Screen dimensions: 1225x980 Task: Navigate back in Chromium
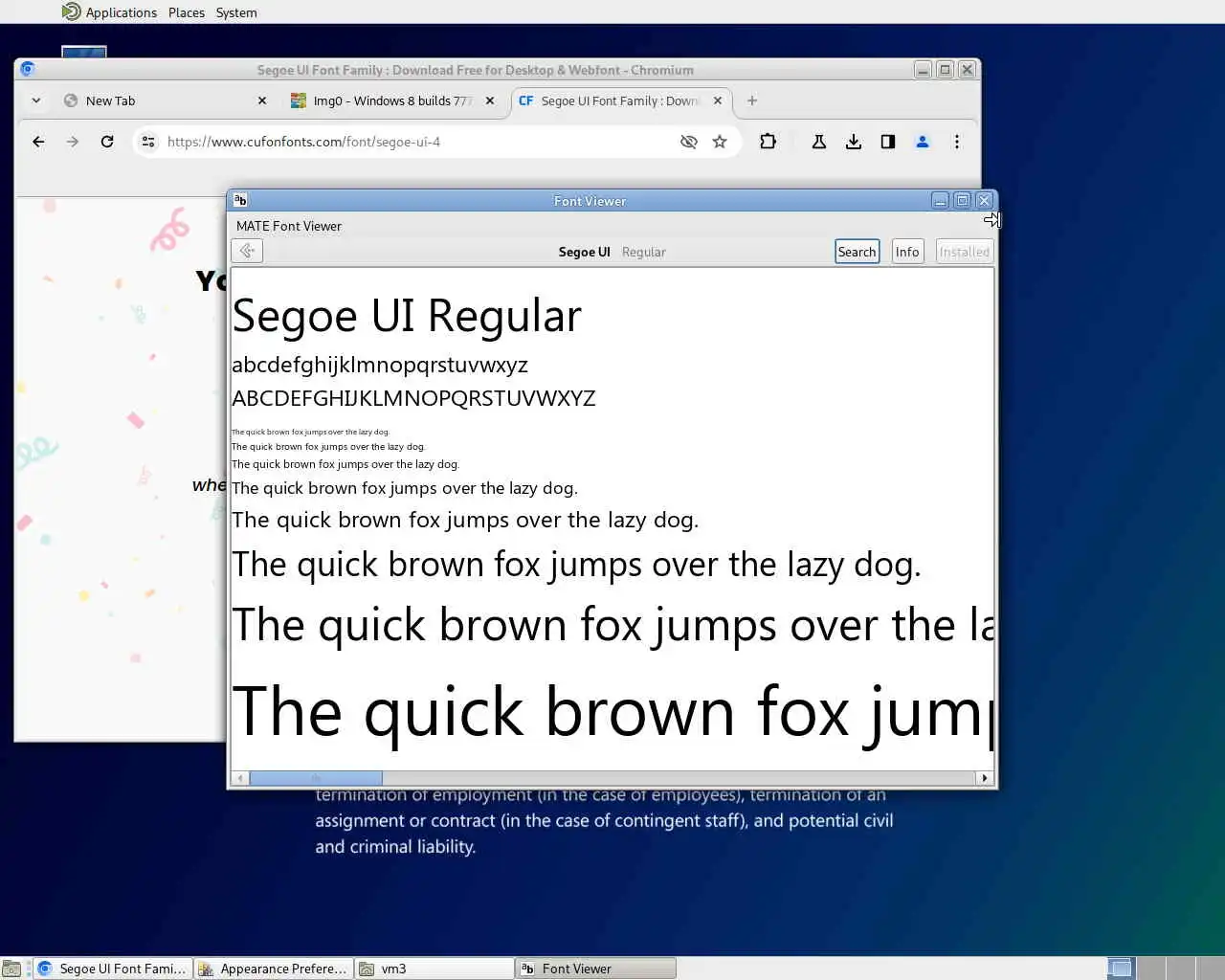point(38,142)
